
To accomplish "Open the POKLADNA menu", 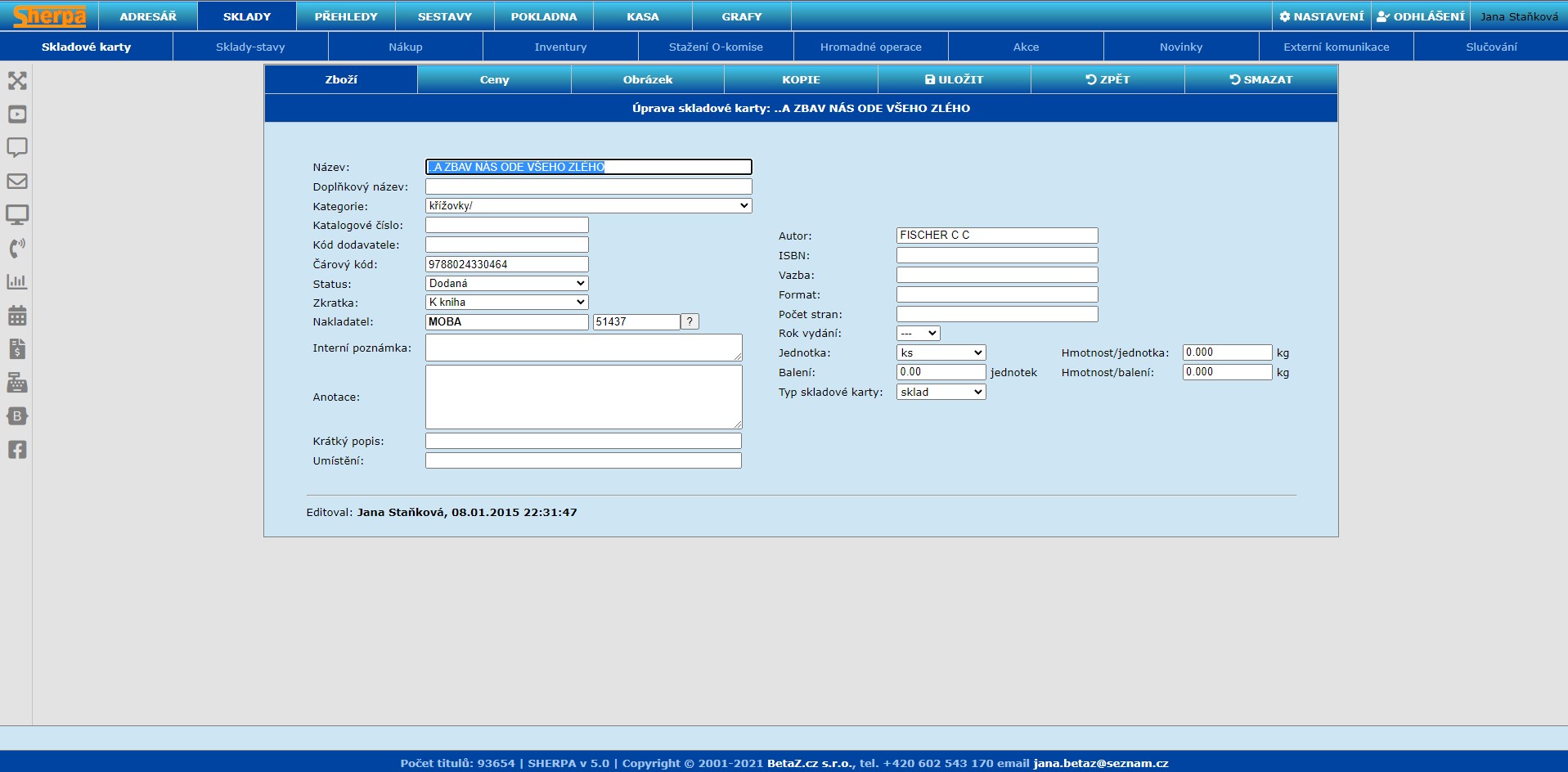I will [x=544, y=16].
